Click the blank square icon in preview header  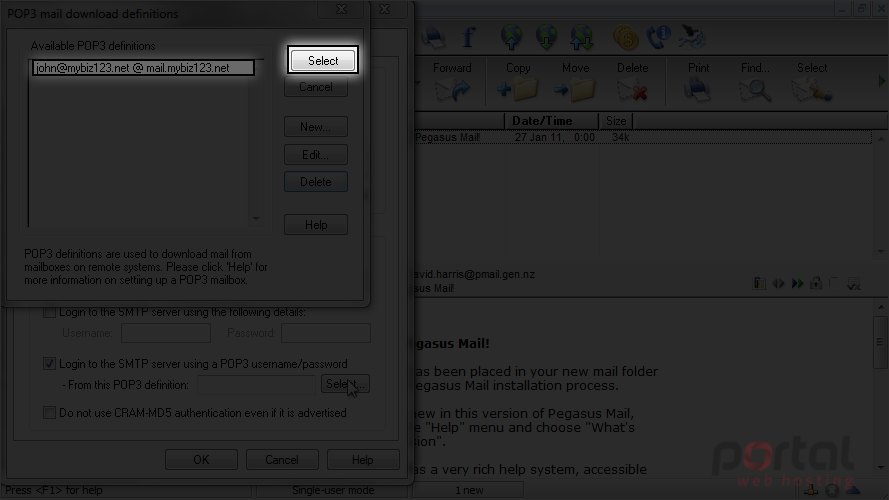click(x=833, y=282)
